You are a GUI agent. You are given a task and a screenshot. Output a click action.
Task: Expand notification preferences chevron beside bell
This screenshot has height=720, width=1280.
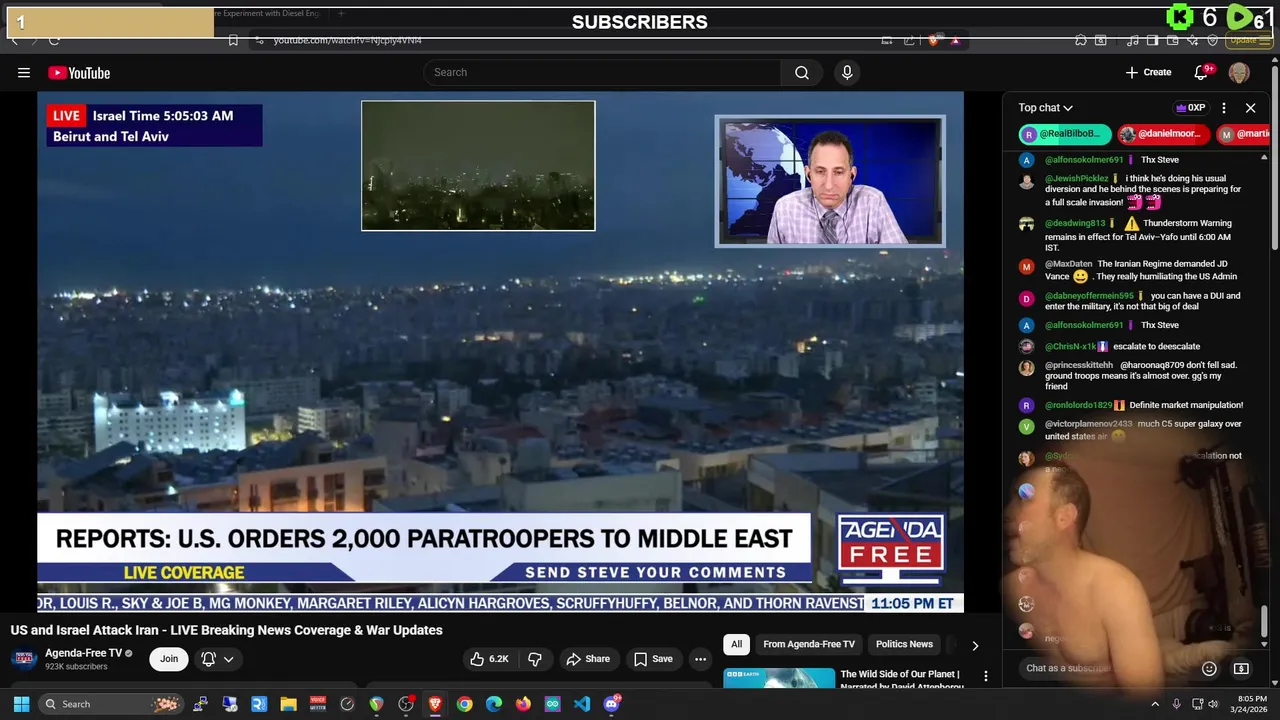[228, 659]
